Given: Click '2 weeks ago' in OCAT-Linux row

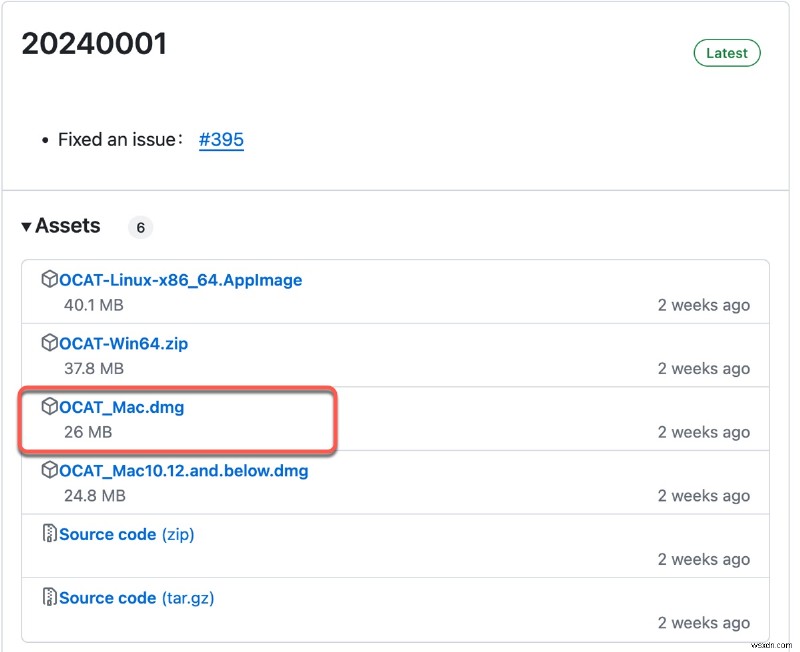Looking at the screenshot, I should coord(704,305).
